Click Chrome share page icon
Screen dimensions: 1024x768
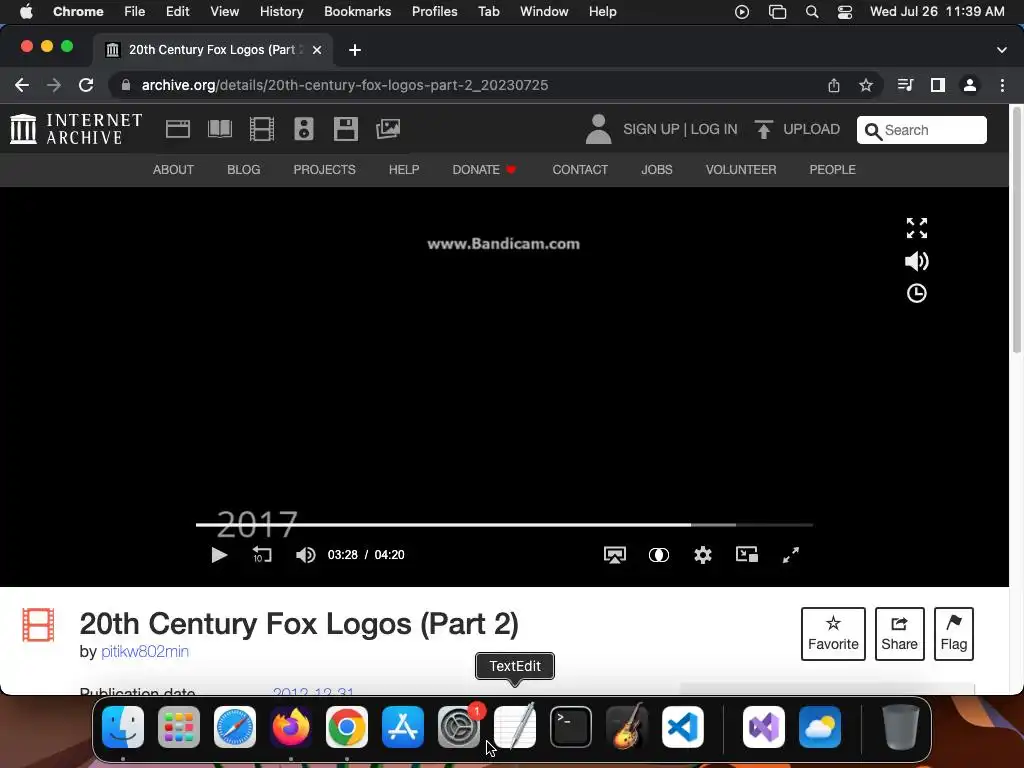[834, 85]
